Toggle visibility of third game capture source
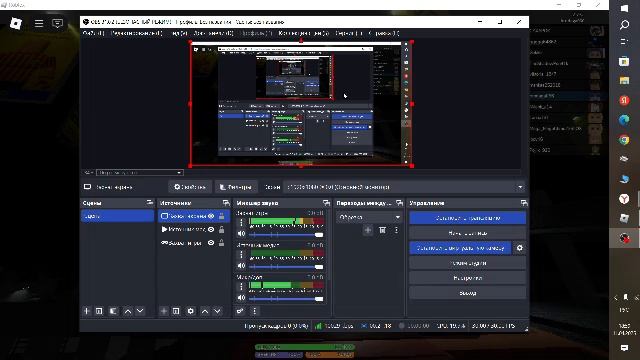 click(211, 242)
